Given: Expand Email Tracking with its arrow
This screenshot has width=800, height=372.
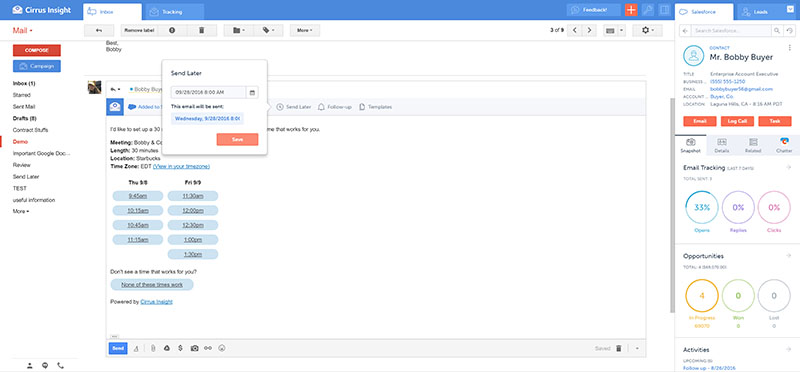Looking at the screenshot, I should [788, 167].
